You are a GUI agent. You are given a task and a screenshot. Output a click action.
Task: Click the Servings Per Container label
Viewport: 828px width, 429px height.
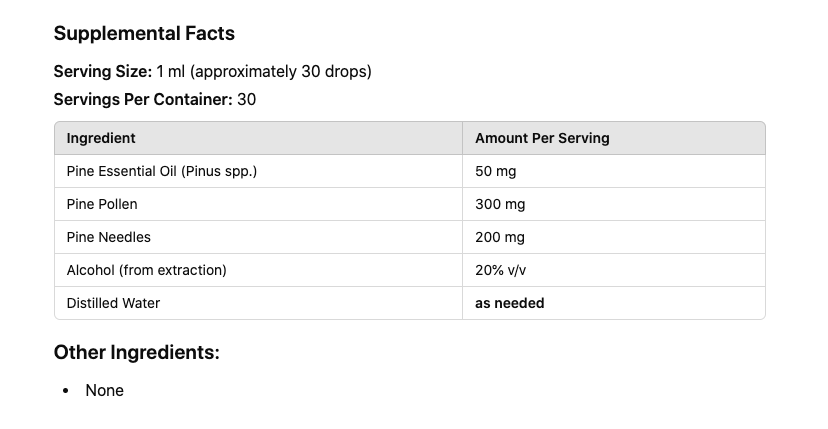pyautogui.click(x=143, y=100)
